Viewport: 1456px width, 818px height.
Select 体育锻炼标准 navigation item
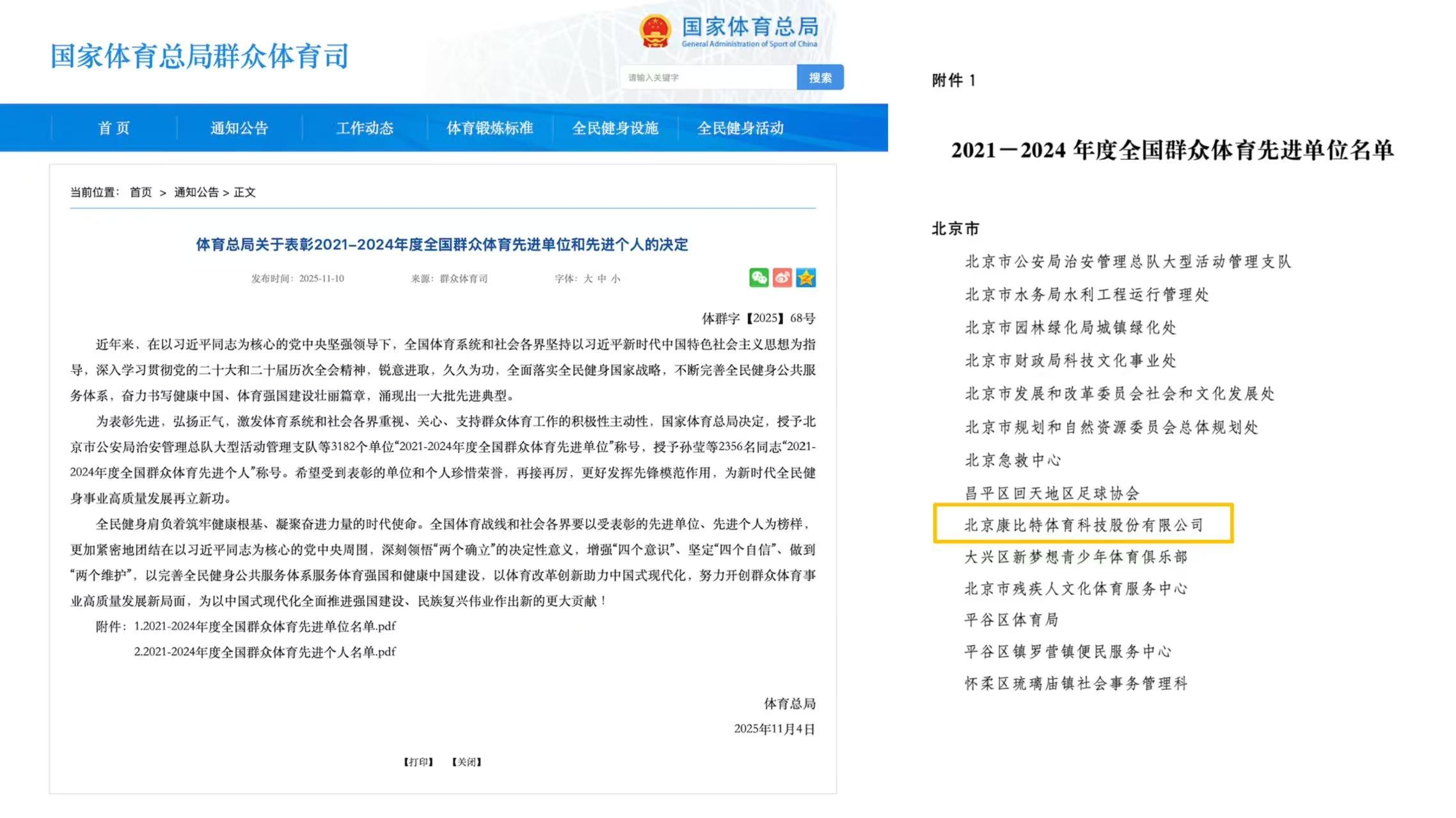pos(489,128)
